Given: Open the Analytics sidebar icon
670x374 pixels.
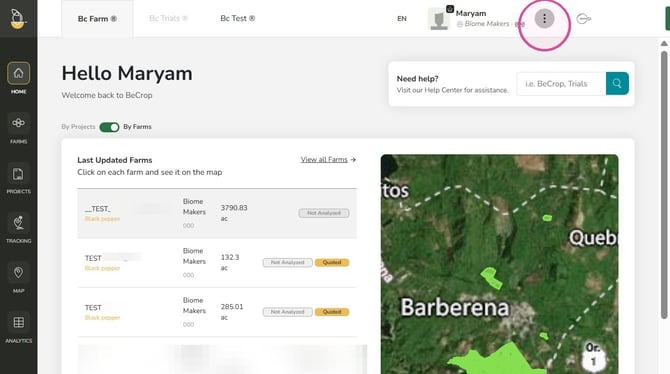Looking at the screenshot, I should [18, 322].
